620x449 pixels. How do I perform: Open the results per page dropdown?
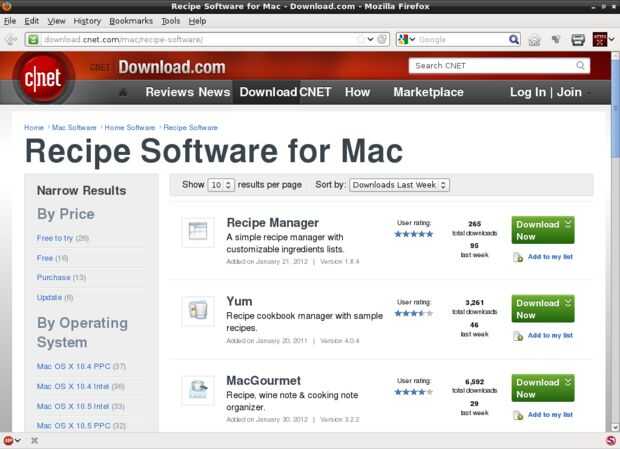coord(221,185)
